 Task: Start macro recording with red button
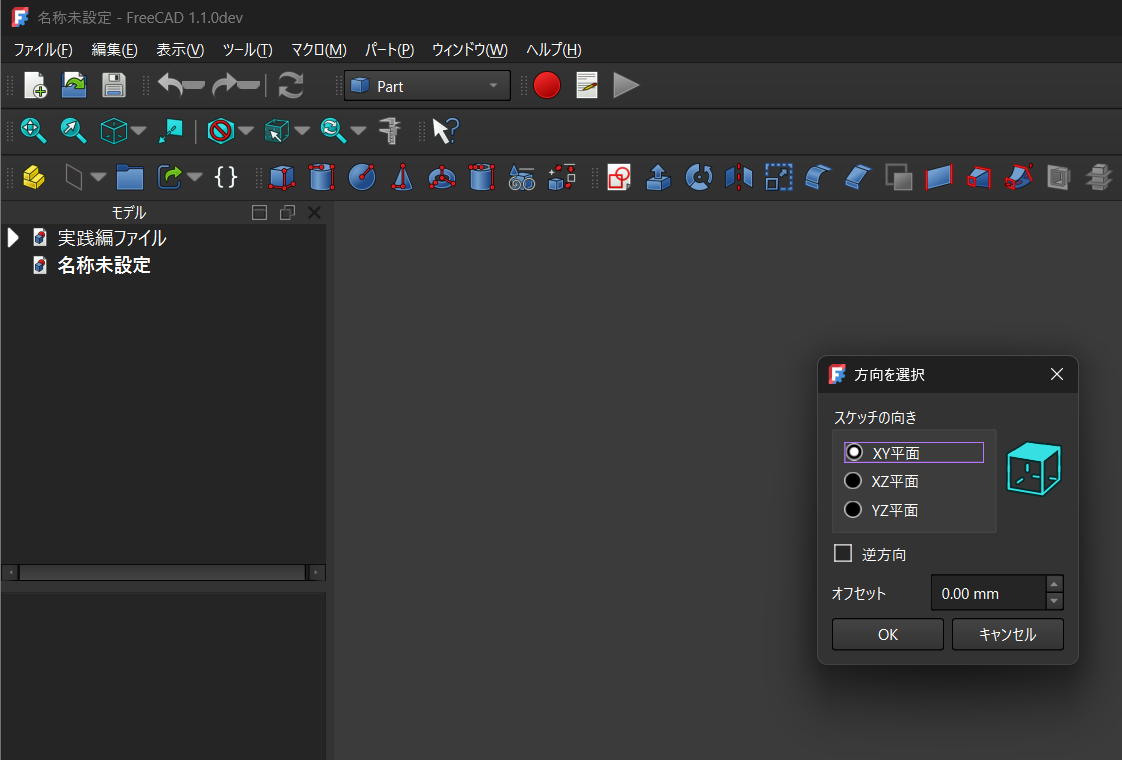(x=546, y=86)
